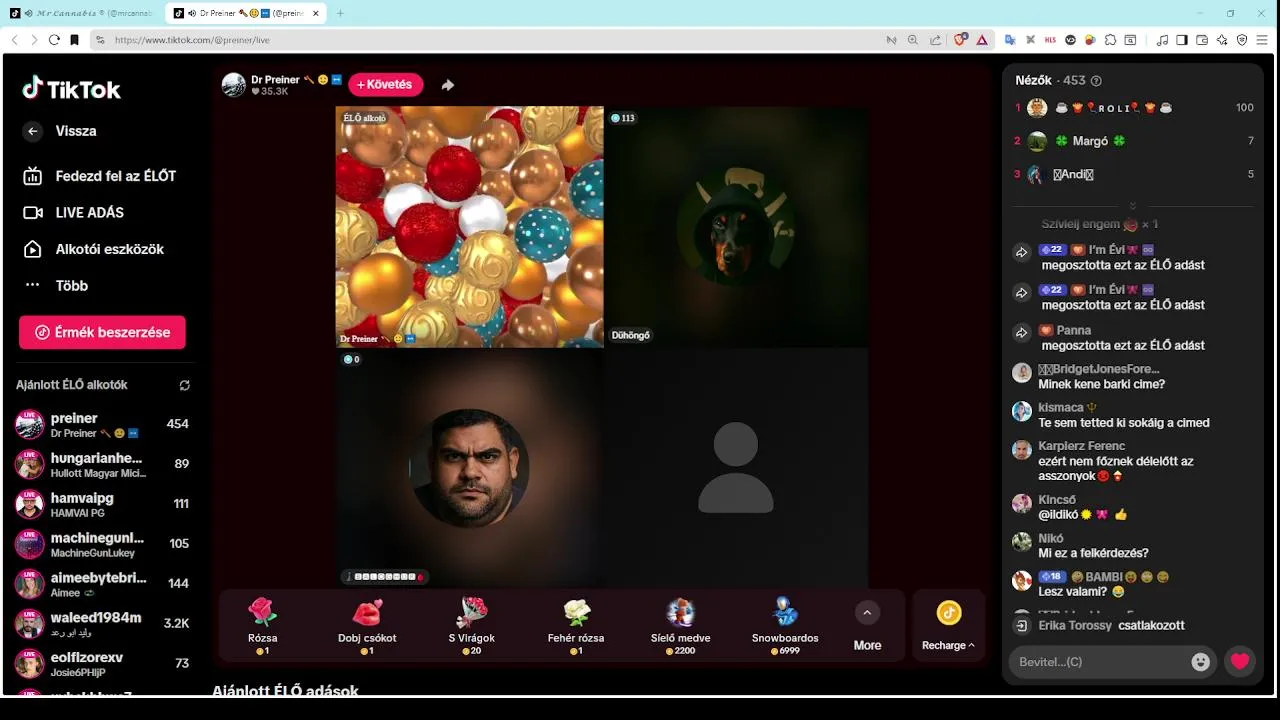Open eolflzorexv live in sidebar
The width and height of the screenshot is (1280, 720).
(x=102, y=664)
